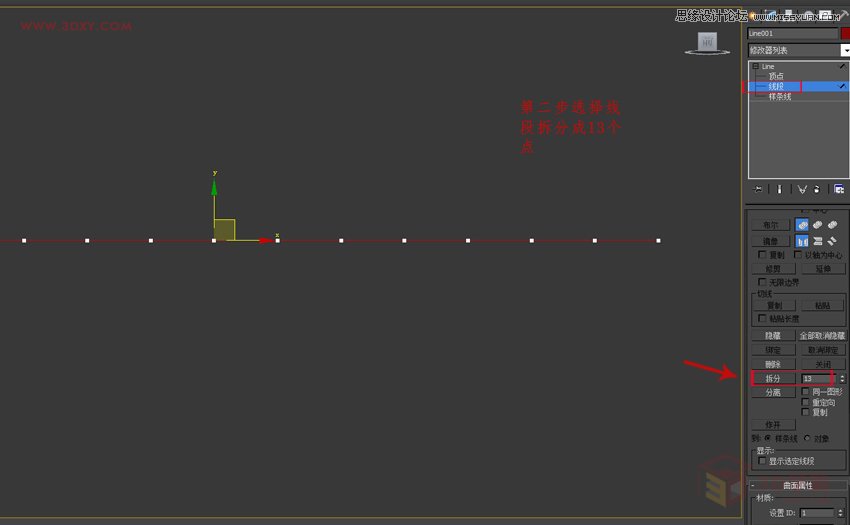Click the Pin Stack icon
850x525 pixels.
758,188
